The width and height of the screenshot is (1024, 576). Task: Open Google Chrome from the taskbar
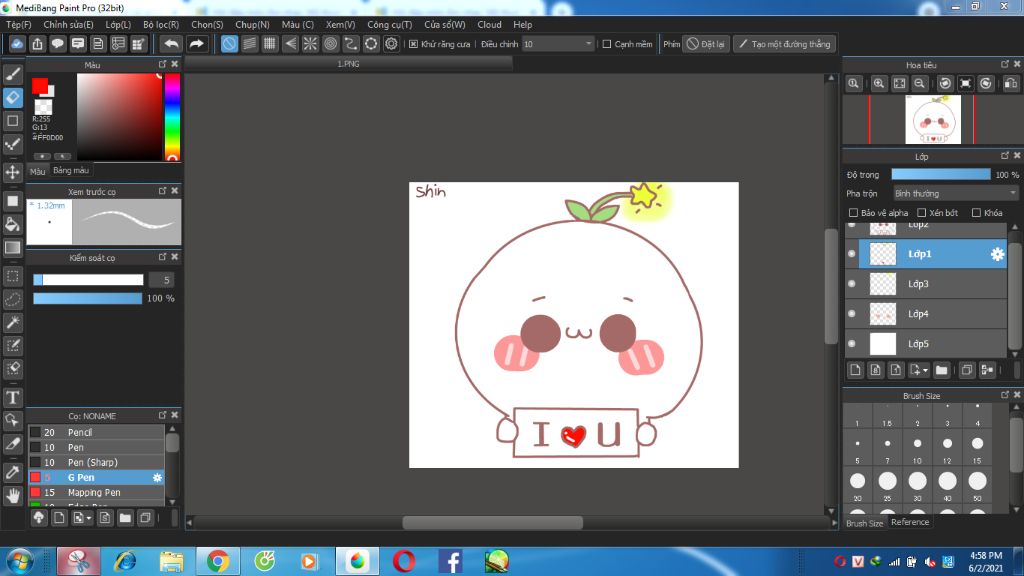(x=217, y=561)
